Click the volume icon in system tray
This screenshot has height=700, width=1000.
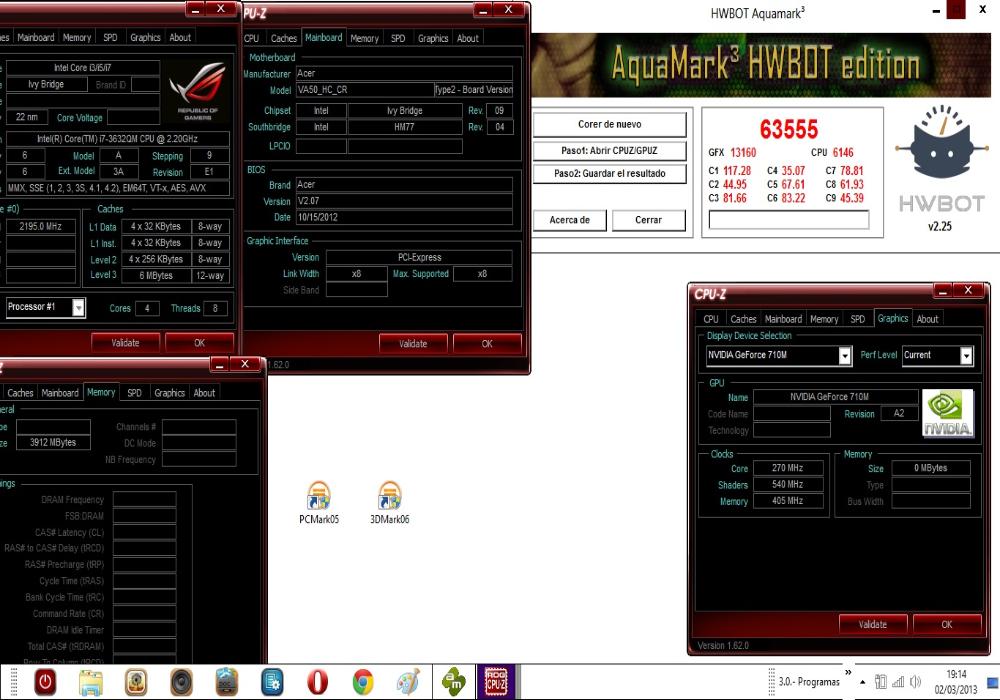(x=915, y=682)
